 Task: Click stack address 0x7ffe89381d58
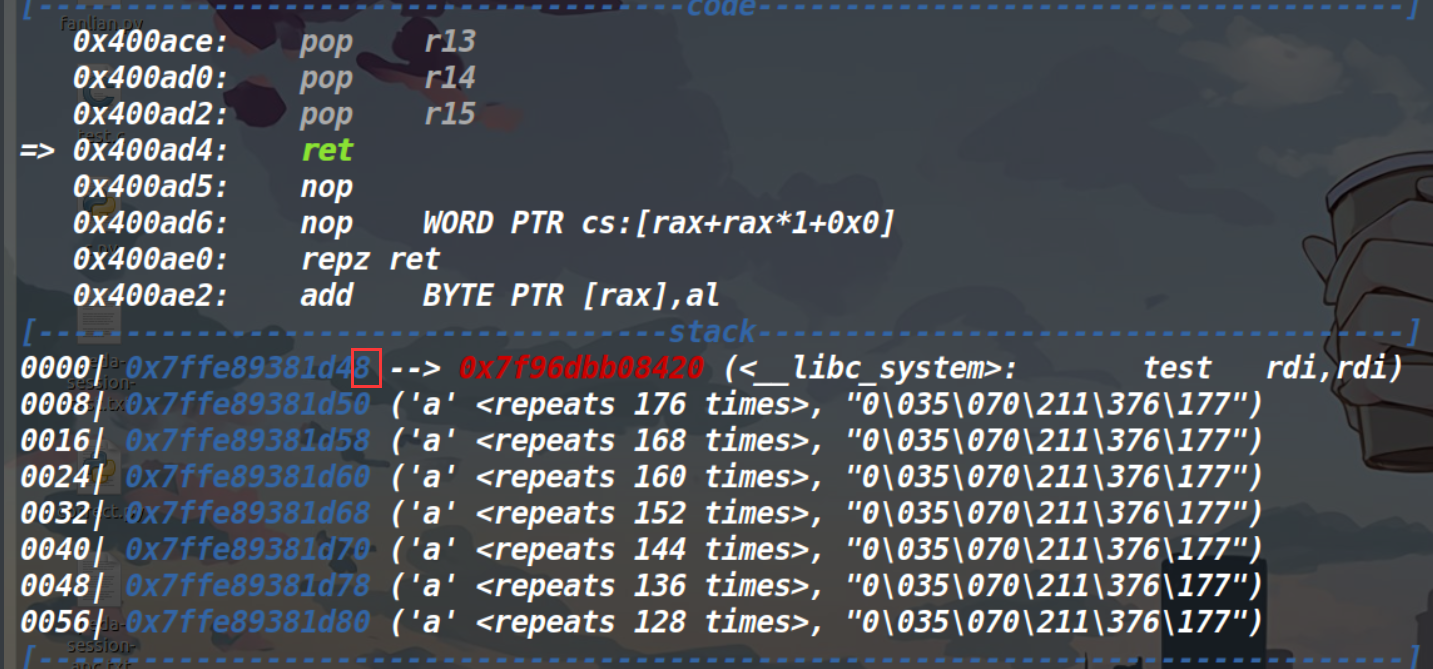(x=247, y=441)
